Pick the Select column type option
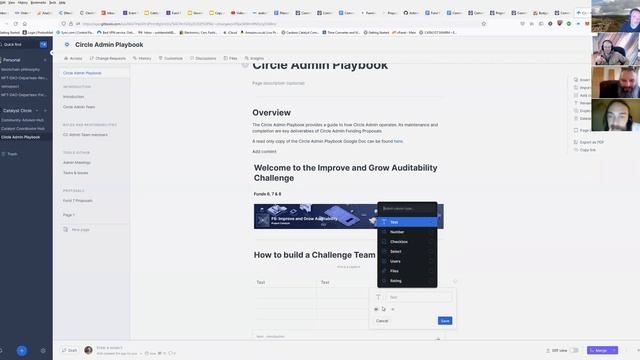 [x=407, y=251]
